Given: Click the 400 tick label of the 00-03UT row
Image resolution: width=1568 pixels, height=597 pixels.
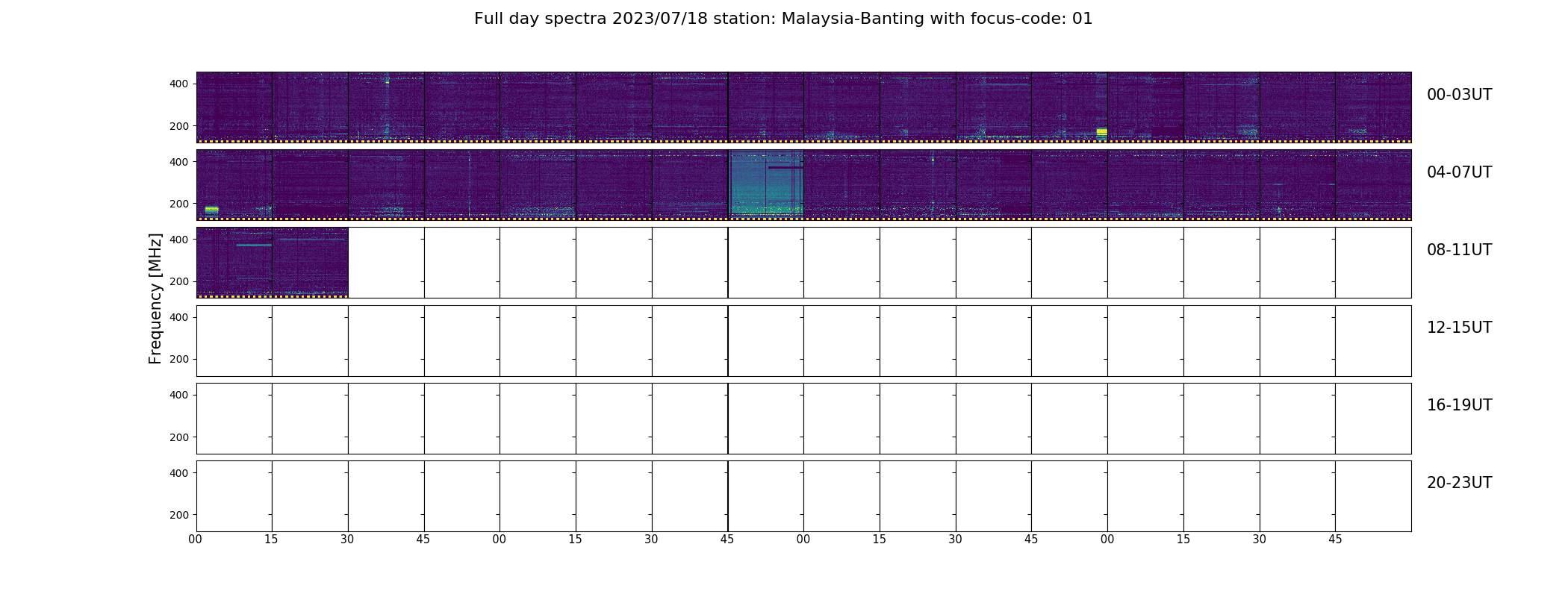Looking at the screenshot, I should pos(179,84).
